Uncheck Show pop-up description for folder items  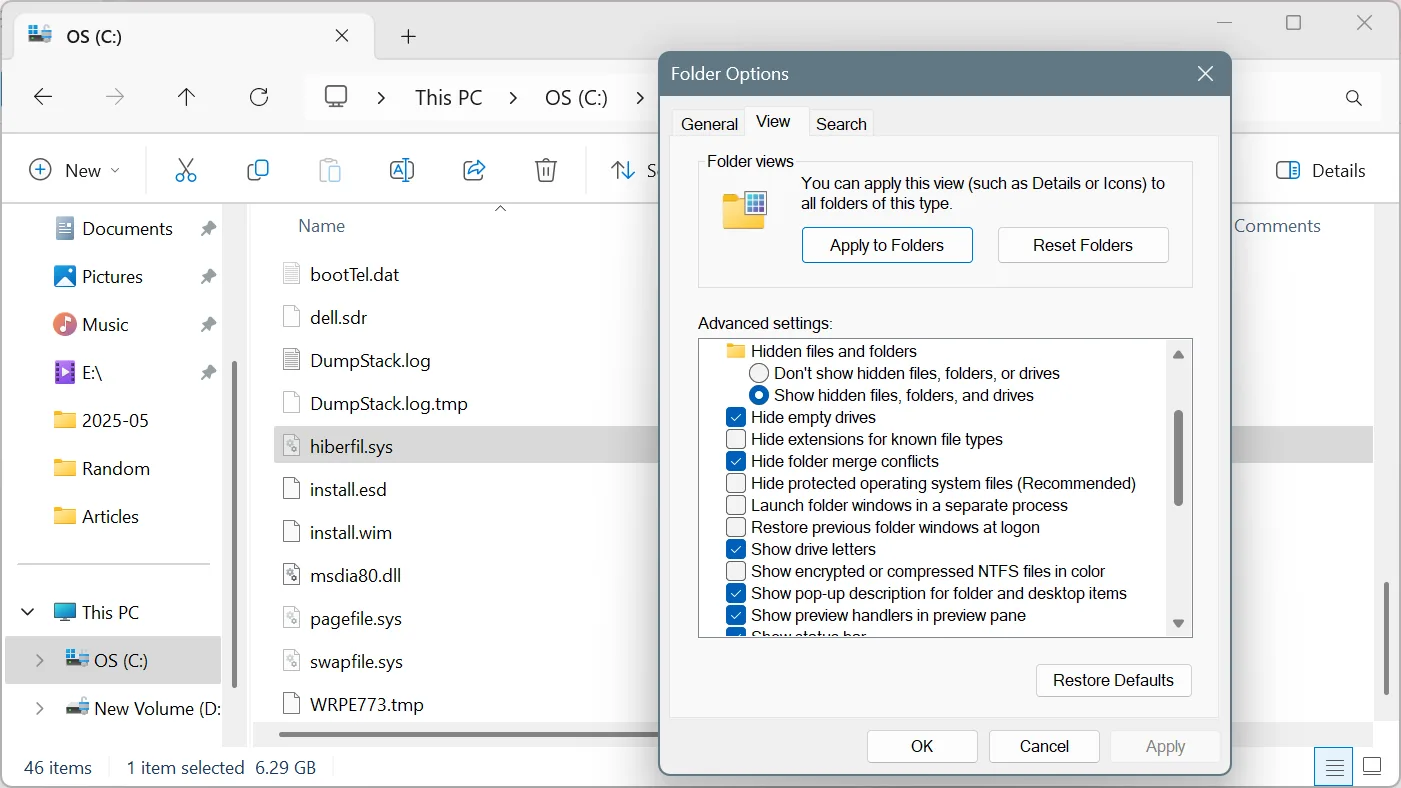[736, 593]
